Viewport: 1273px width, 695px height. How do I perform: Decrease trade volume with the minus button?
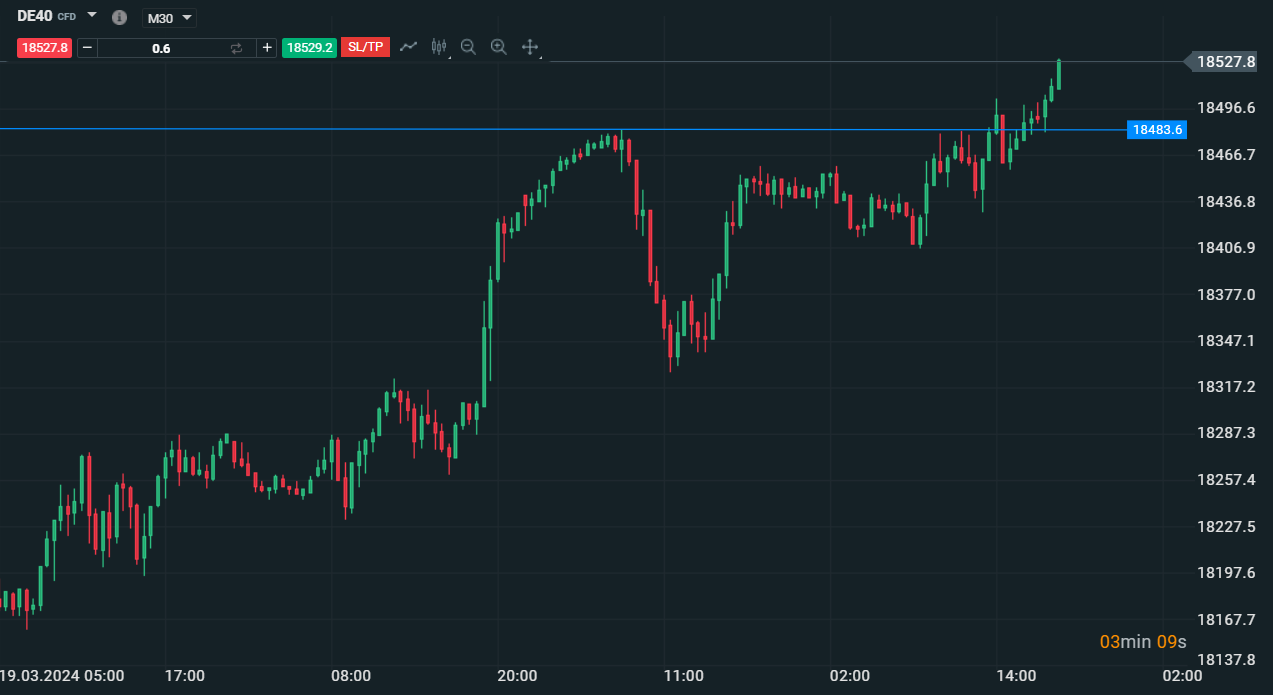[87, 48]
